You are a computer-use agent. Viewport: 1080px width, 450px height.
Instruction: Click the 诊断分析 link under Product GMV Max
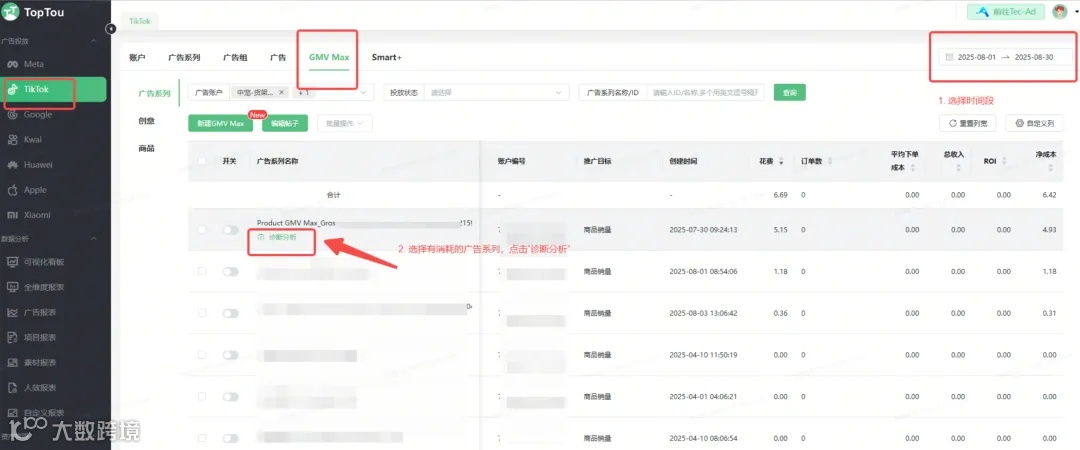tap(278, 236)
